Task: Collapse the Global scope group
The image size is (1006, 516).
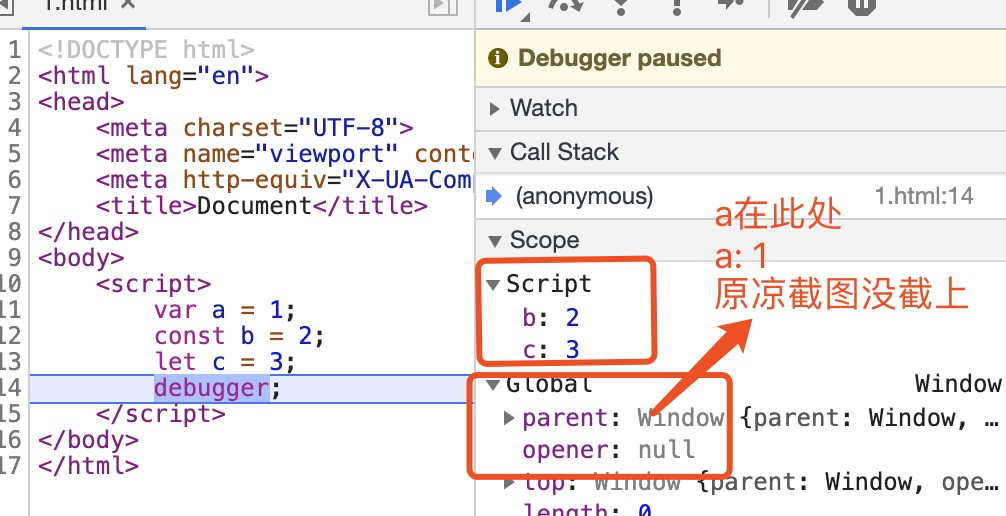Action: click(x=493, y=385)
